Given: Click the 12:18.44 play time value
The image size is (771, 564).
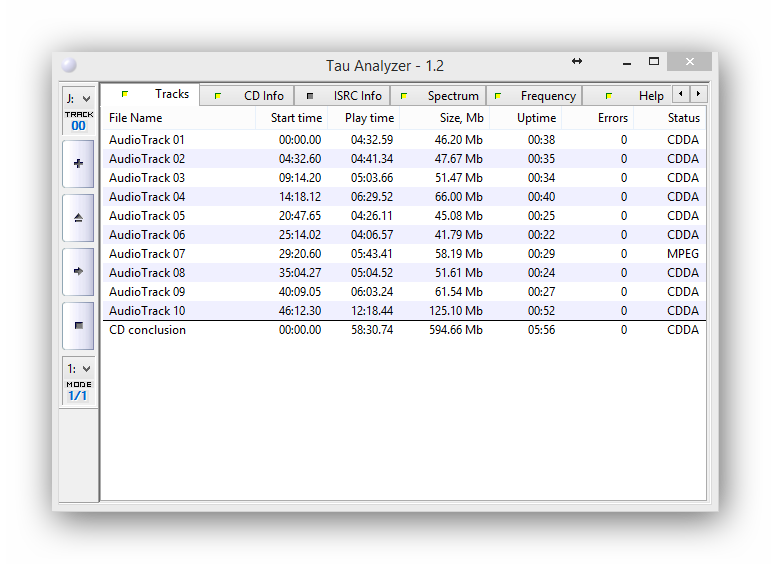Looking at the screenshot, I should (x=372, y=311).
